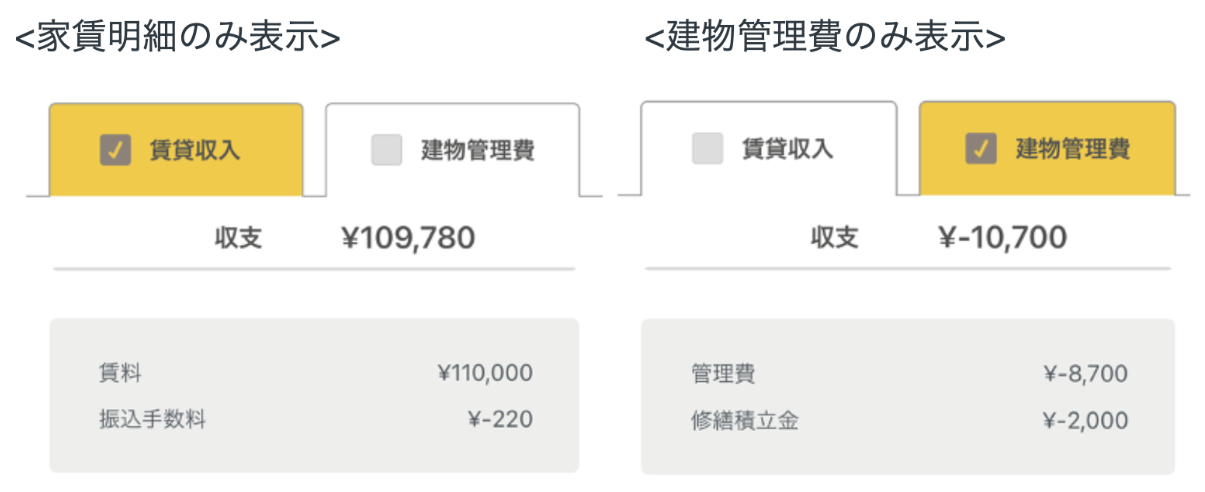Uncheck the 建物管理費 checkbox in the 建物管理費のみ表示 panel
This screenshot has width=1205, height=492.
[980, 149]
